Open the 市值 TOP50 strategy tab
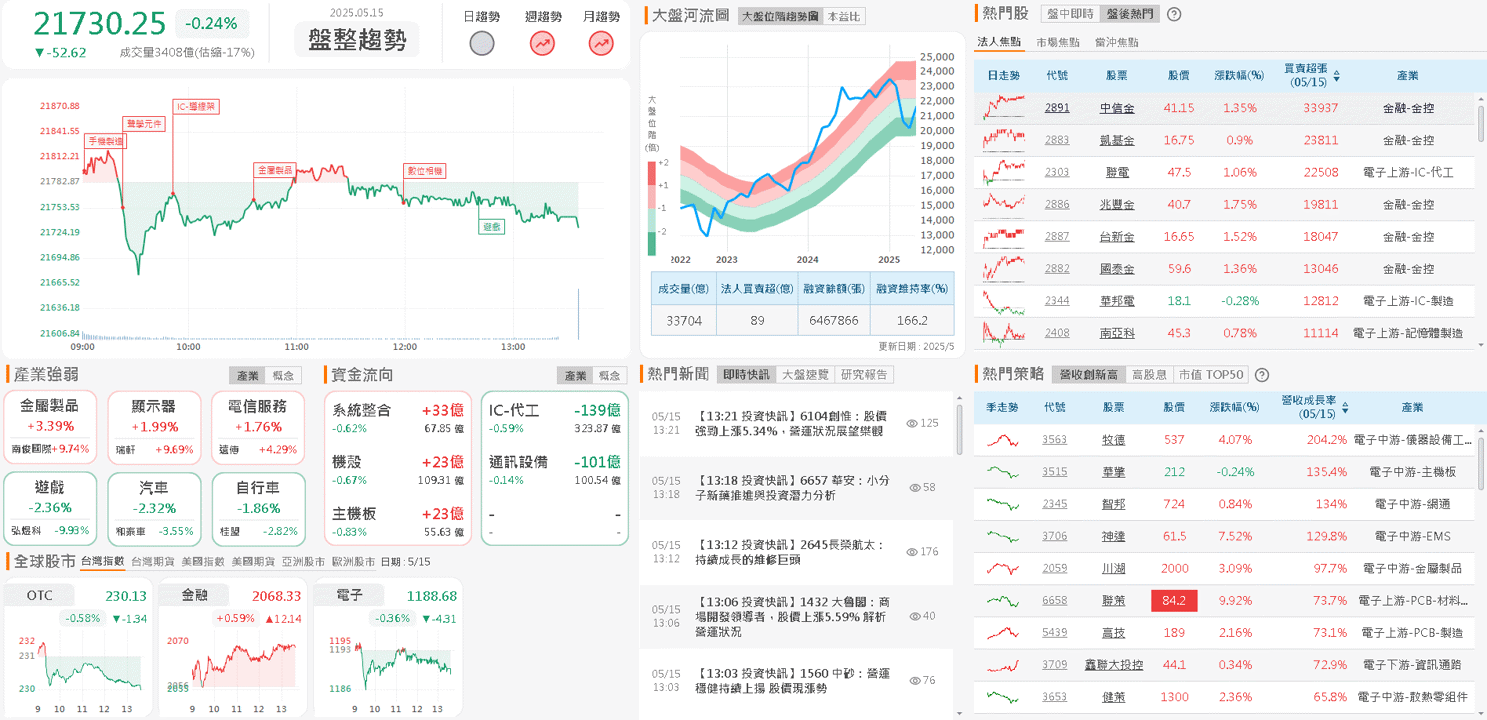Image resolution: width=1487 pixels, height=720 pixels. (x=1210, y=374)
